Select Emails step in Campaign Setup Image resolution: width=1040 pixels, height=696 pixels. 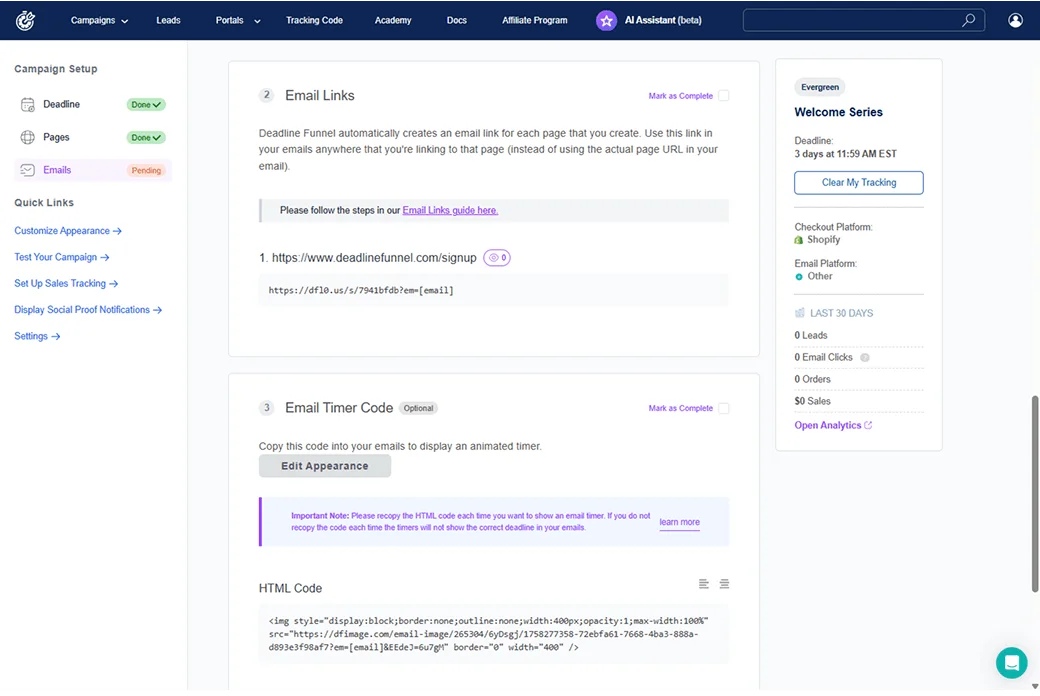(93, 170)
